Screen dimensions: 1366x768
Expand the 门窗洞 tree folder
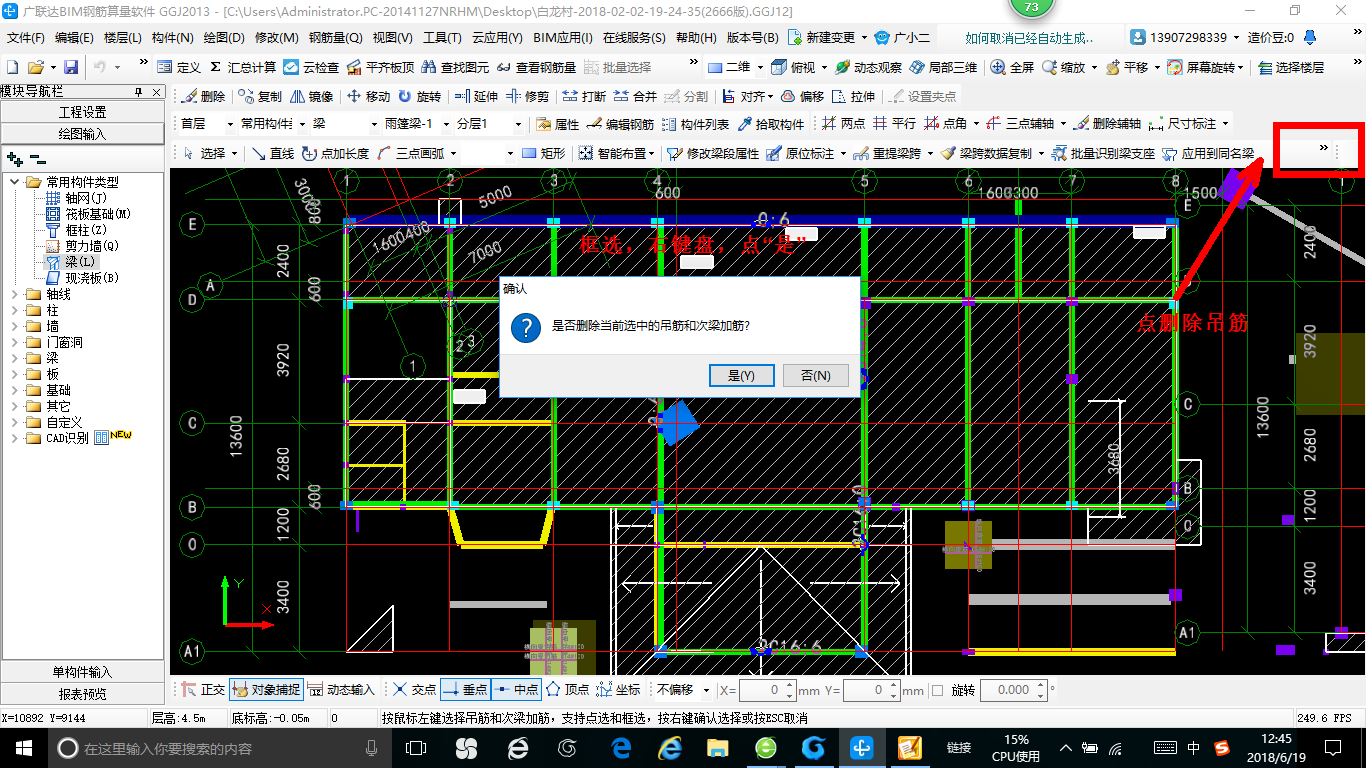[x=15, y=342]
